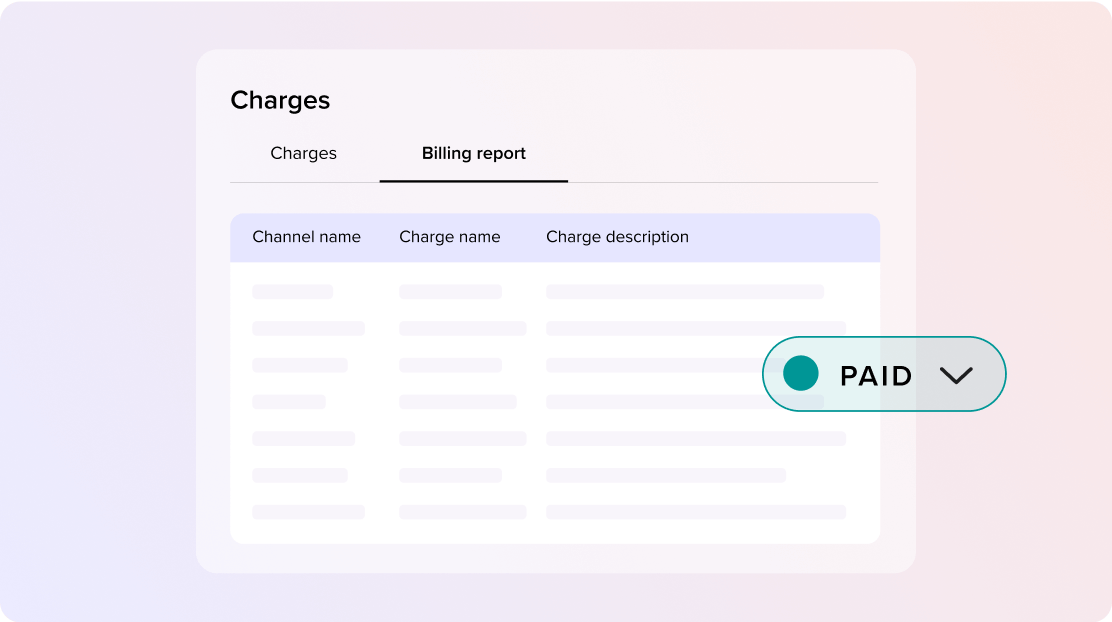
Task: Click second row's charge name cell
Action: pyautogui.click(x=462, y=328)
